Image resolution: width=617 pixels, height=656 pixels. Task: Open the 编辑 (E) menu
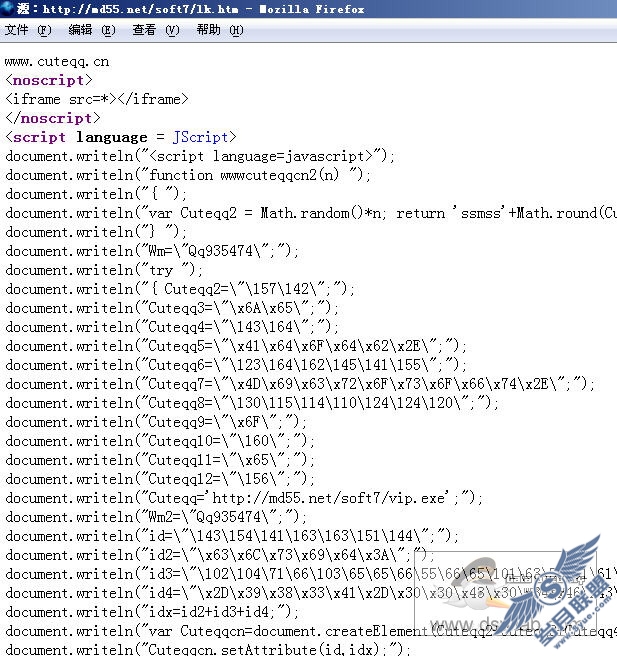tap(92, 30)
